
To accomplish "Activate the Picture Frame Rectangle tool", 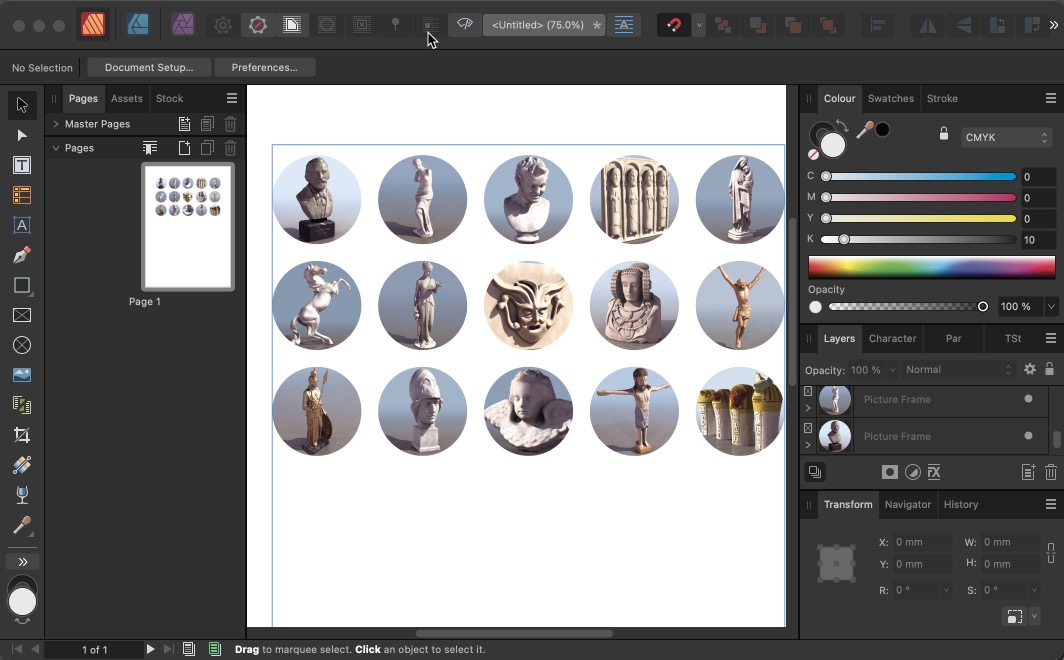I will (22, 315).
